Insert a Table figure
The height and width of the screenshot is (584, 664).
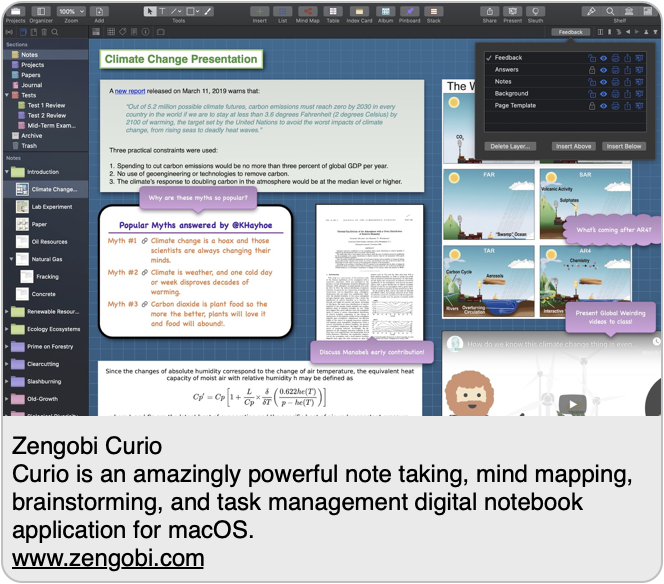pos(333,12)
